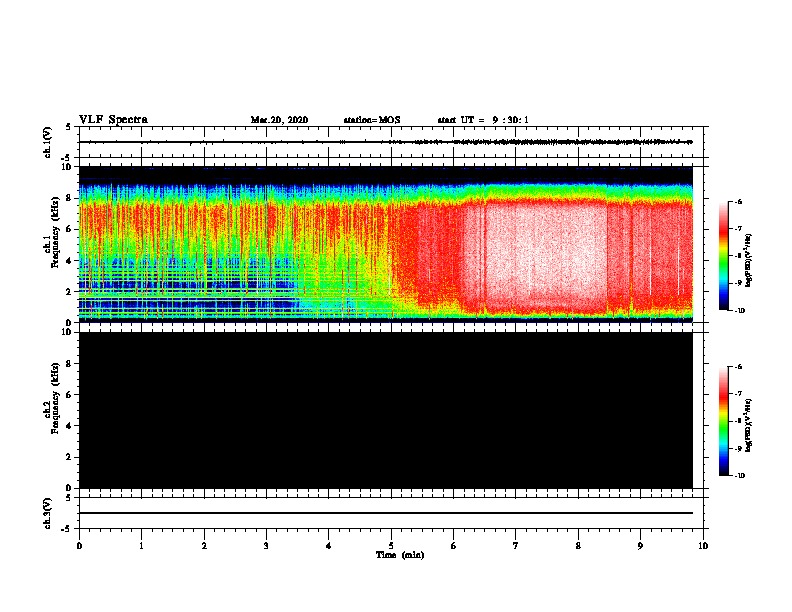Click the ch.1 "Frequency (kHz)" axis label
Viewport: 792px width, 612px height.
(56, 232)
